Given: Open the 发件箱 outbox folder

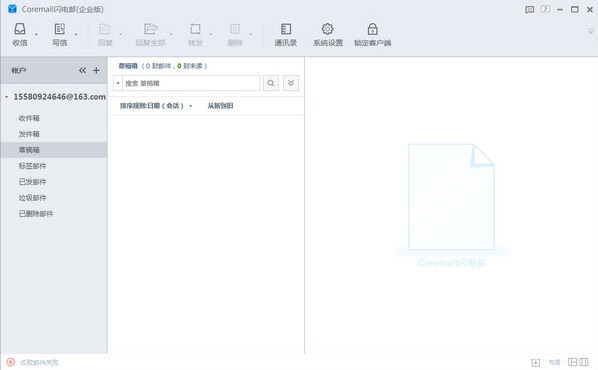Looking at the screenshot, I should (29, 134).
